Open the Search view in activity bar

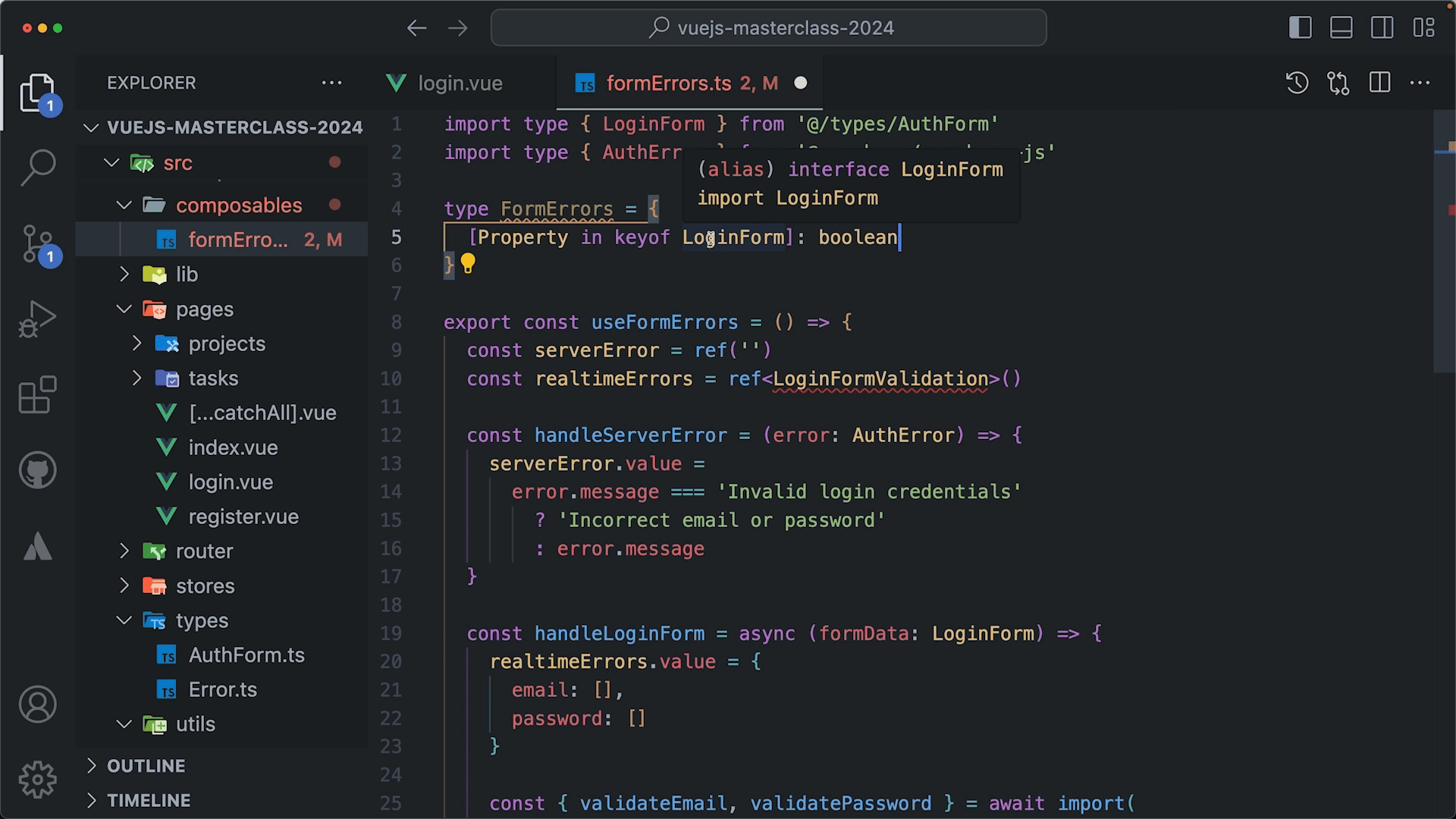38,167
